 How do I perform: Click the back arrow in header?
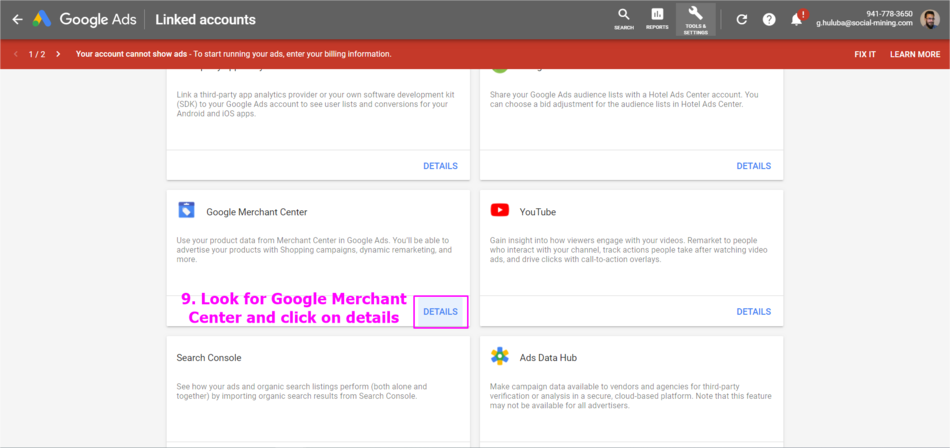(17, 19)
